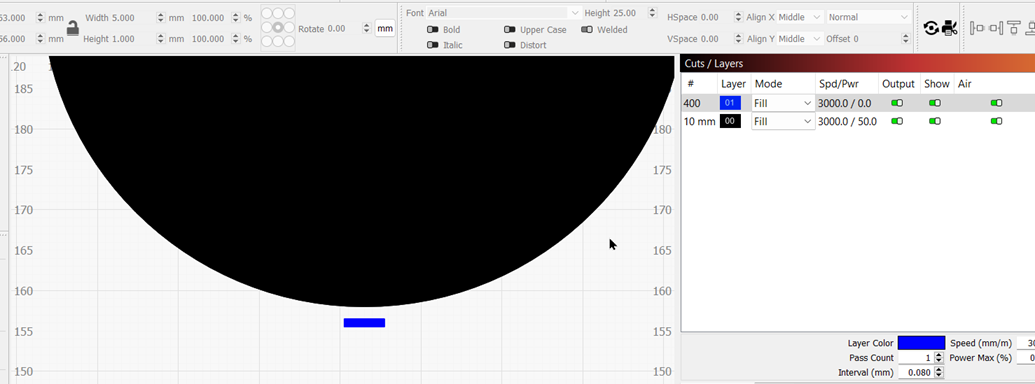Image resolution: width=1035 pixels, height=384 pixels.
Task: Open the Mode dropdown for layer 01
Action: point(784,103)
